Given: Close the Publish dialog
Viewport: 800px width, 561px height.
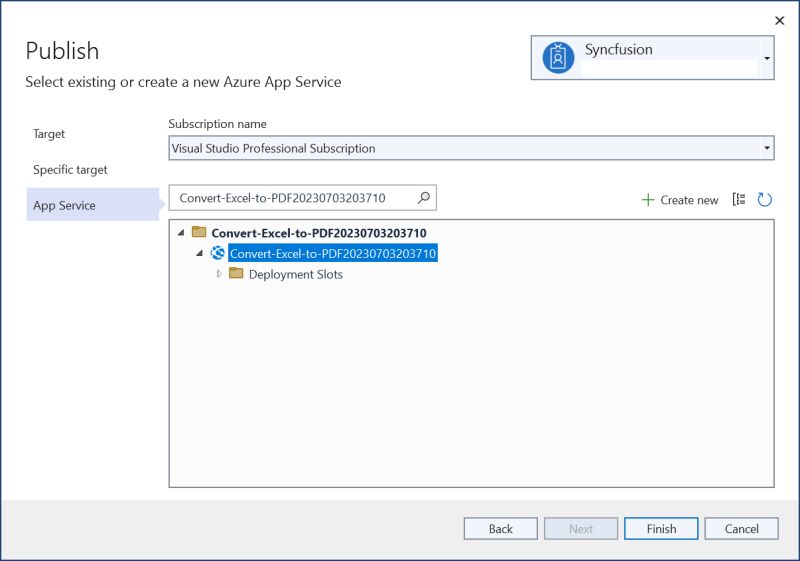Looking at the screenshot, I should point(780,20).
